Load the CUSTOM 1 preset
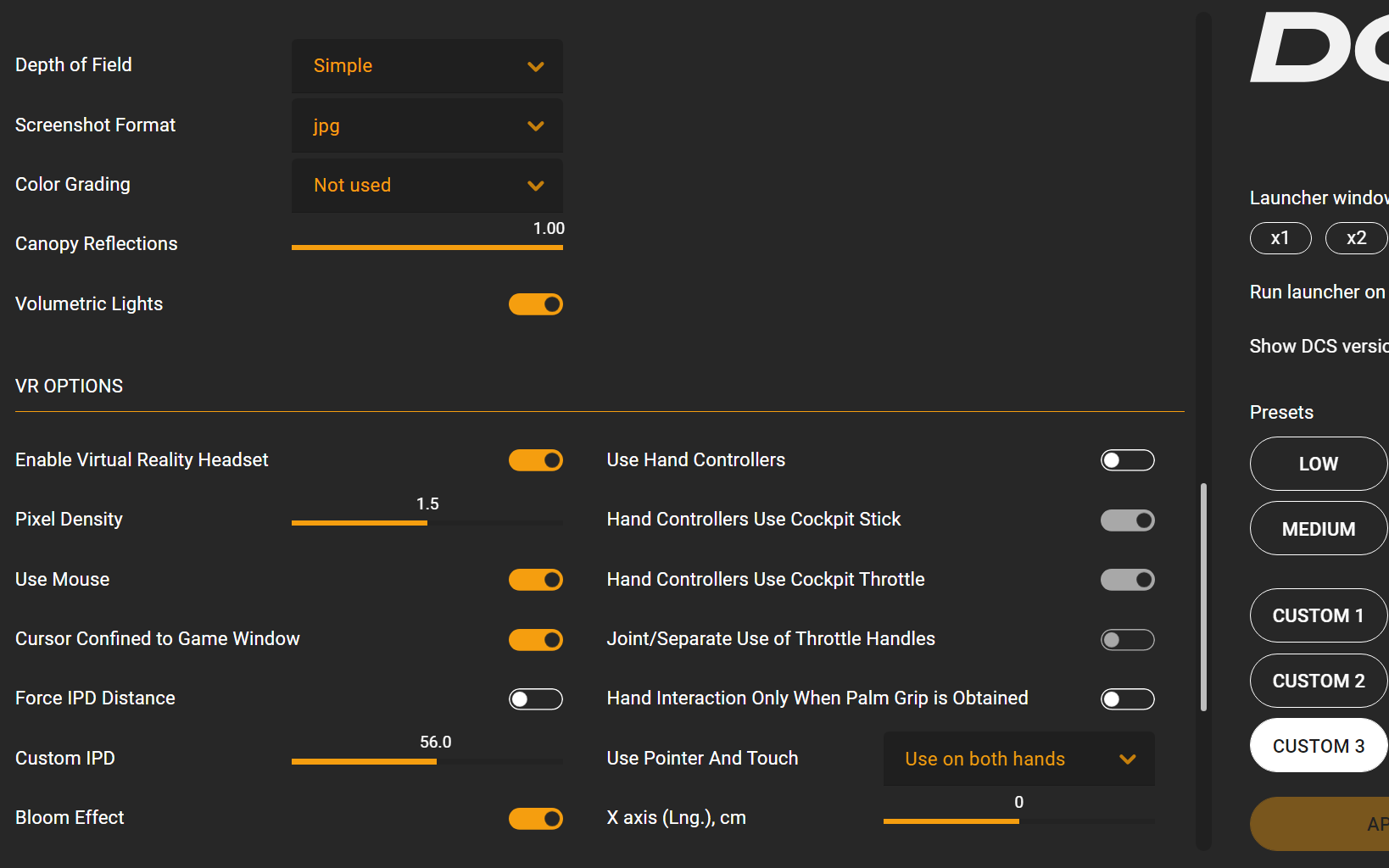 tap(1318, 615)
